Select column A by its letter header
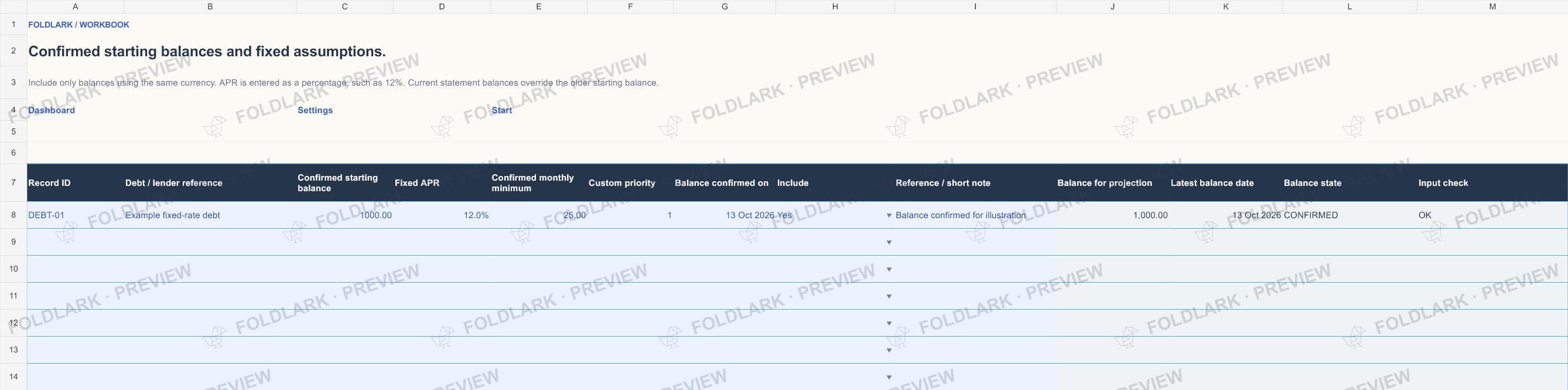The height and width of the screenshot is (390, 1568). [x=76, y=6]
